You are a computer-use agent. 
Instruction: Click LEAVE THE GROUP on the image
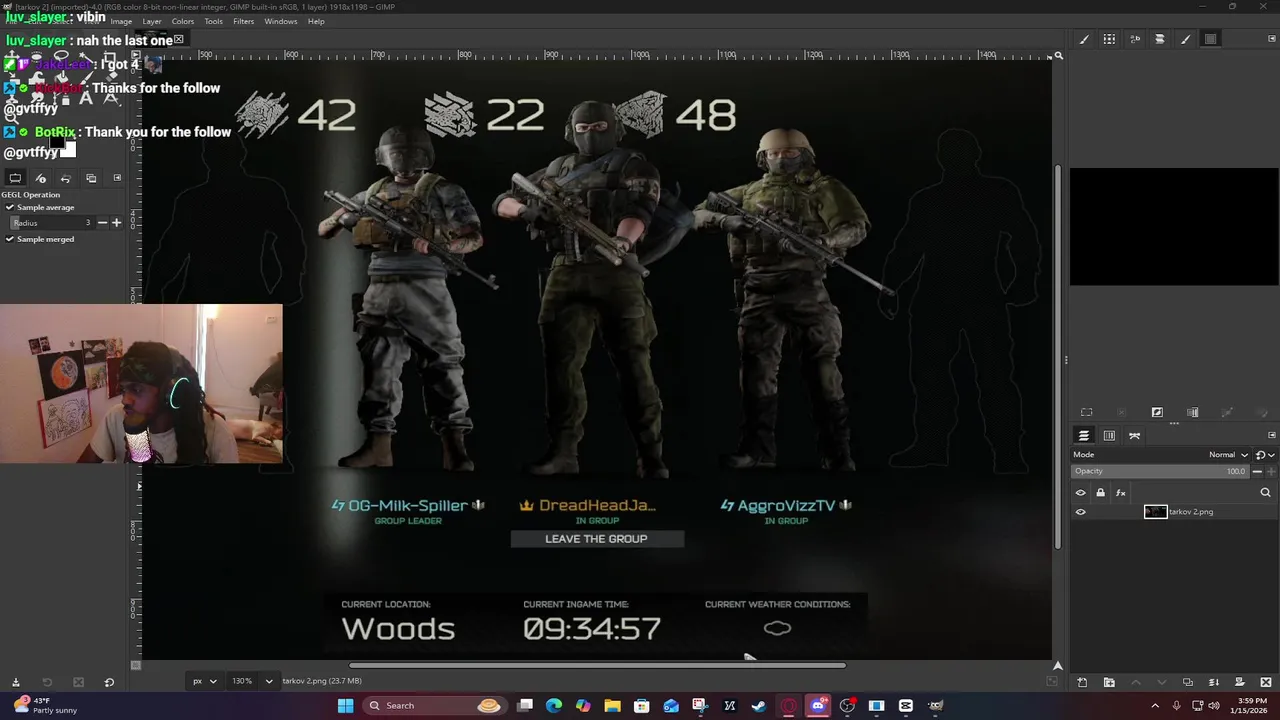[x=596, y=539]
